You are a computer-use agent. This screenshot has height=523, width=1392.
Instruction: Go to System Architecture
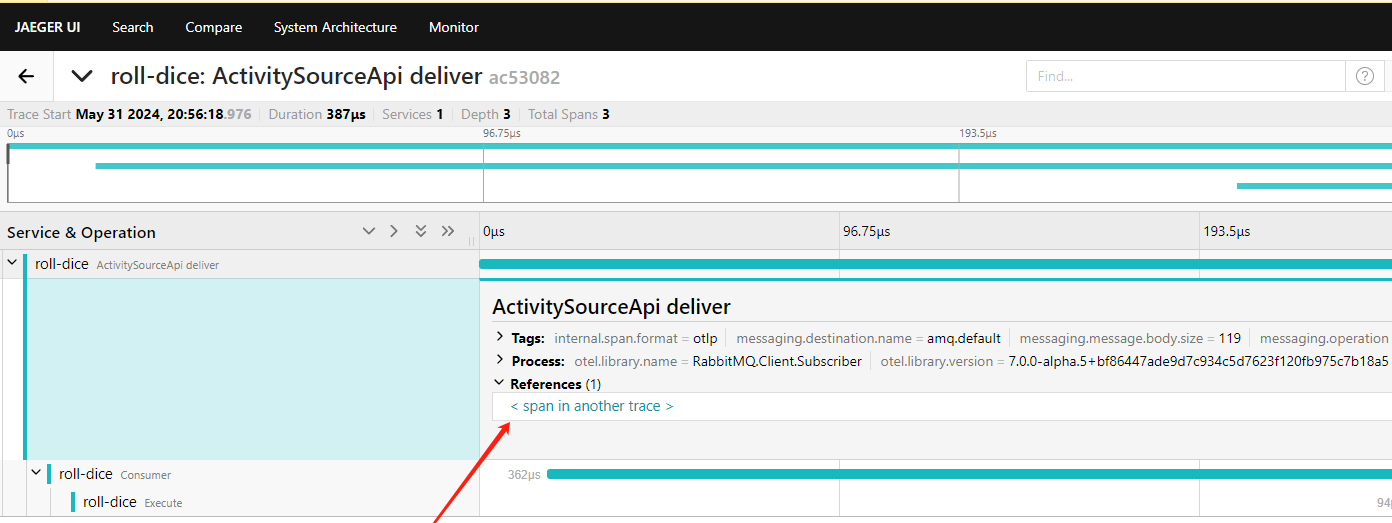[x=335, y=27]
